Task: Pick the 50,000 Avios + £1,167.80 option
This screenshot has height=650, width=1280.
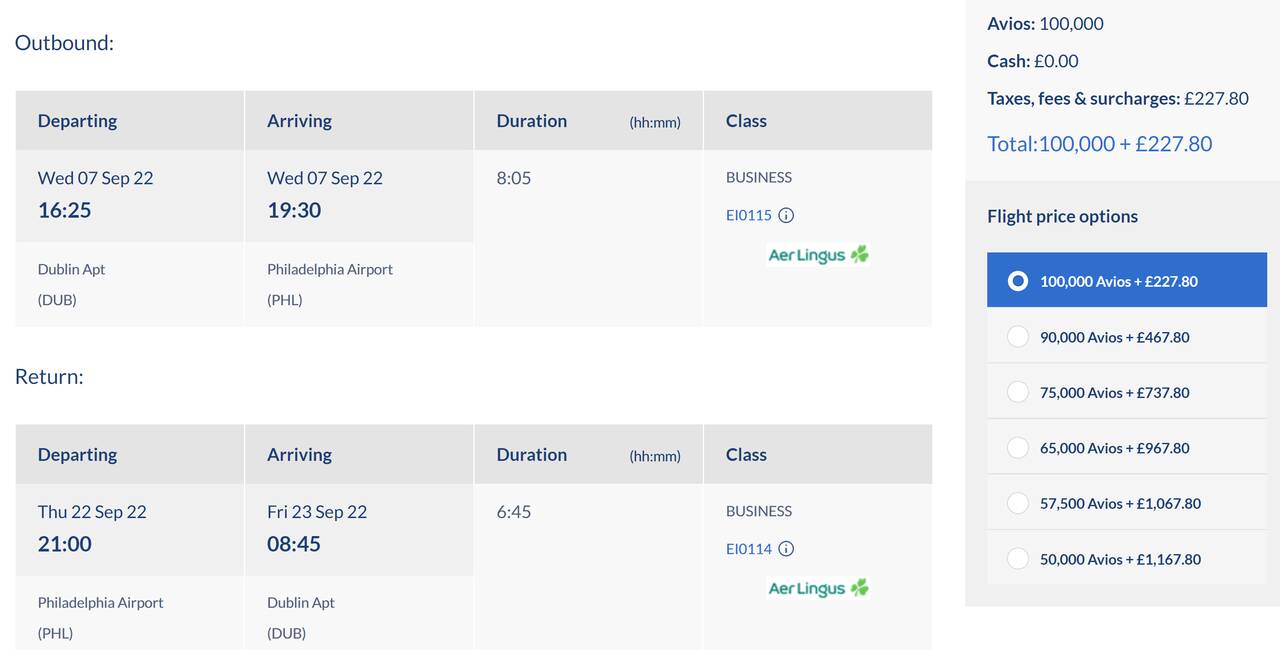Action: coord(1127,559)
